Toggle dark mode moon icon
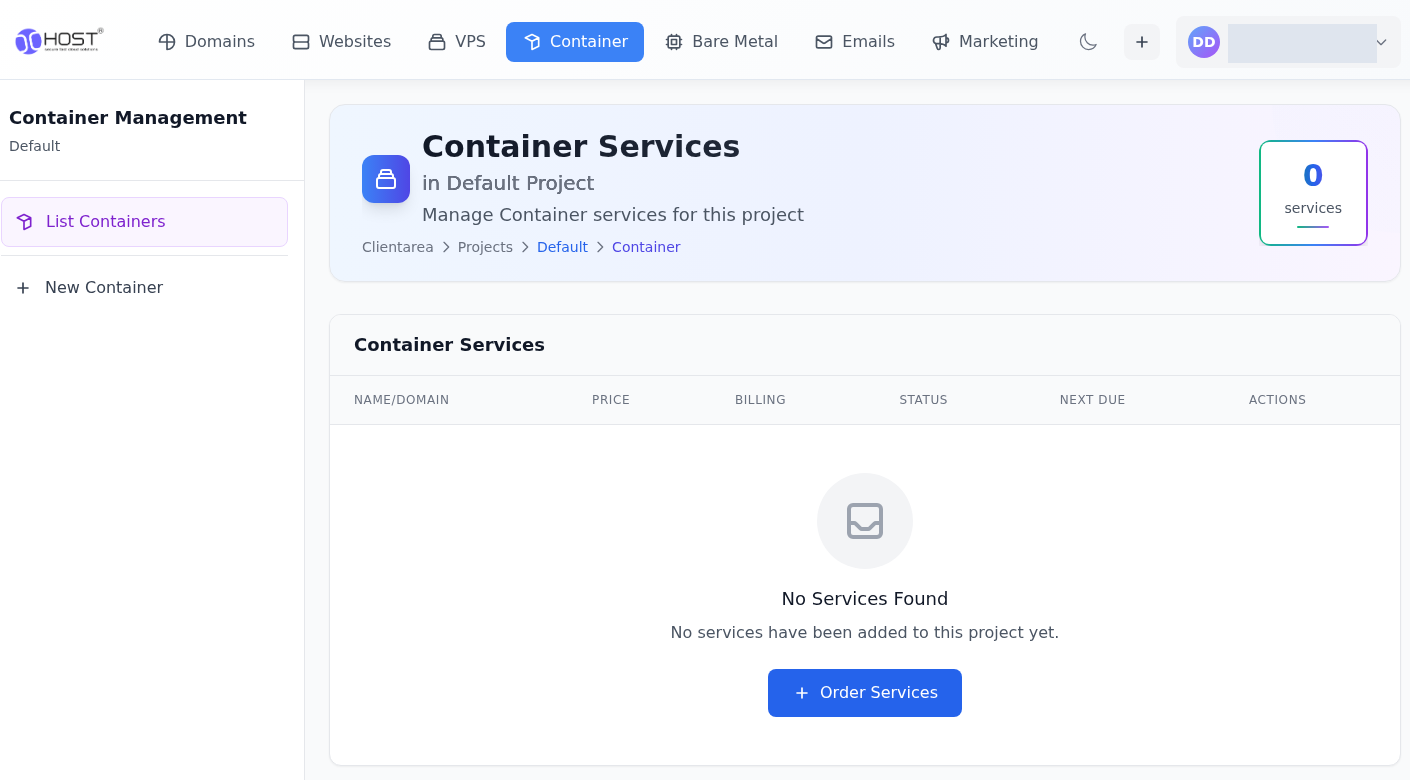 1088,42
